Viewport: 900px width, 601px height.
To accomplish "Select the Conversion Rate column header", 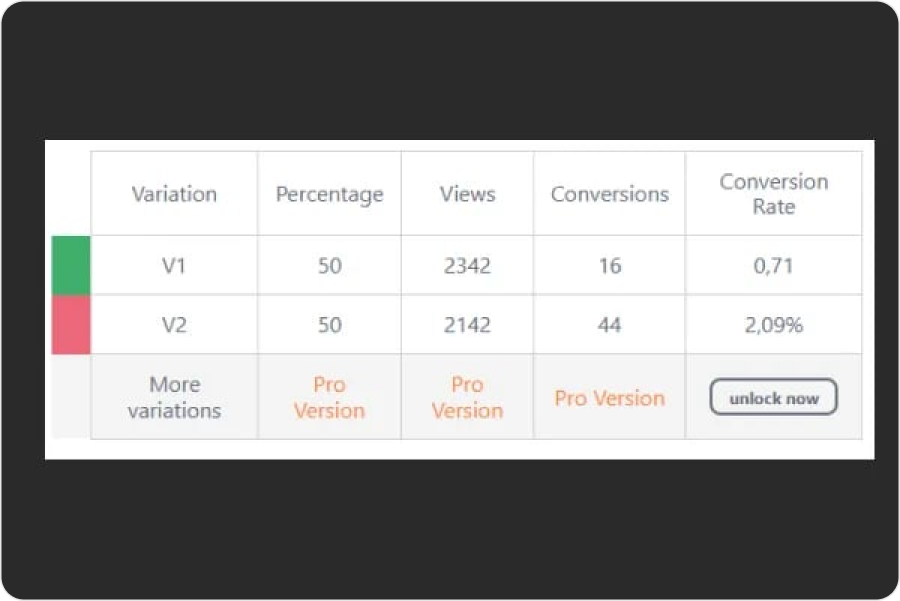I will 773,193.
